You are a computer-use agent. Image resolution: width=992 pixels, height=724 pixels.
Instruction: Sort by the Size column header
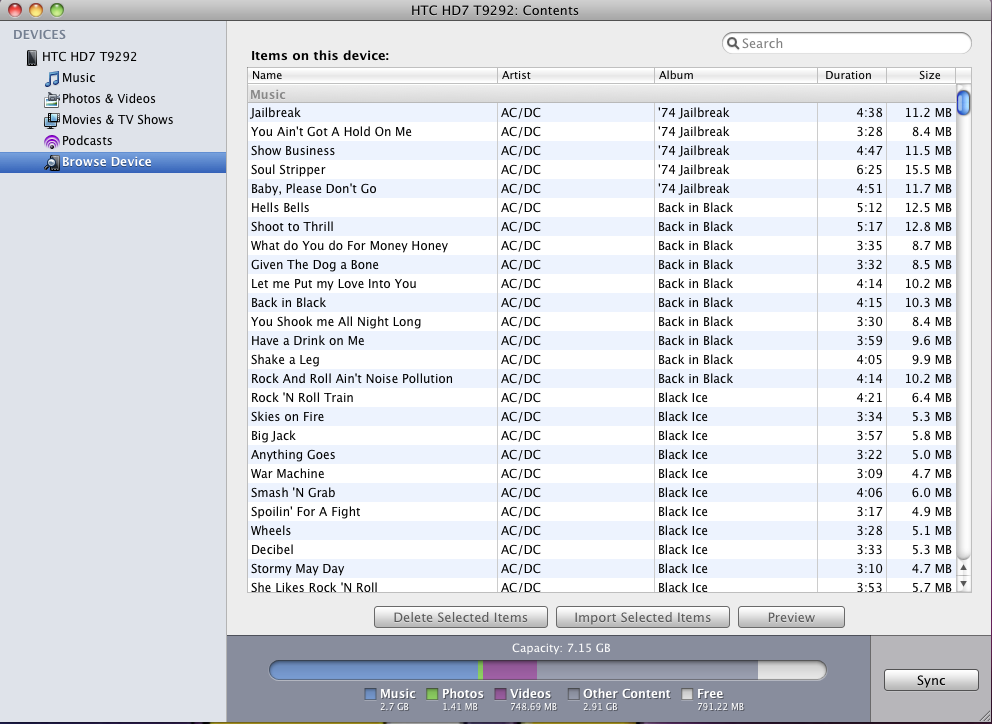921,75
